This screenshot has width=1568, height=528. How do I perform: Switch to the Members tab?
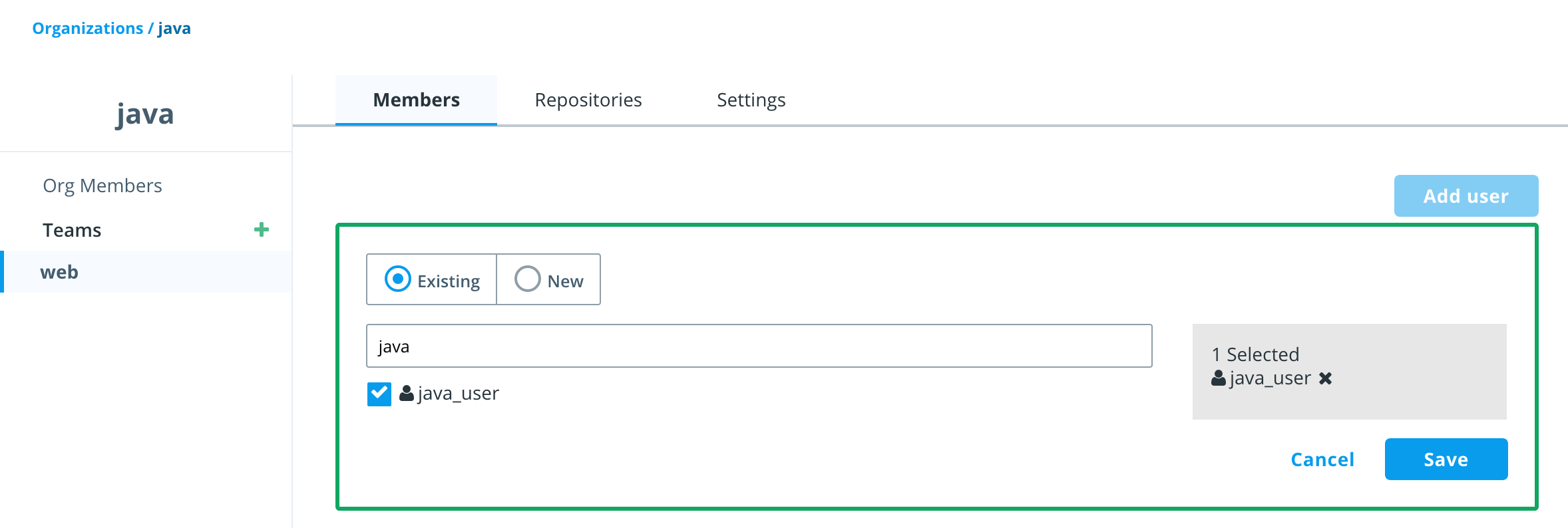416,100
